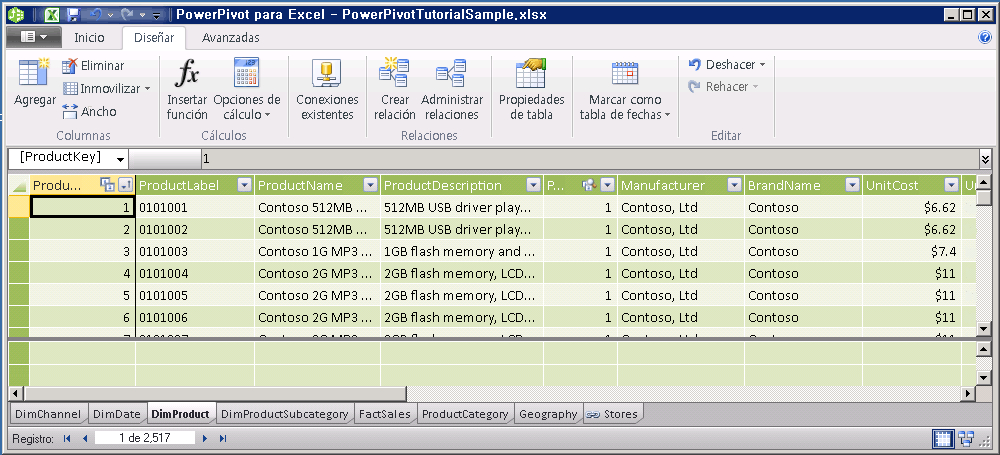Viewport: 1000px width, 455px height.
Task: Open the ProductName column filter dropdown
Action: (x=370, y=185)
